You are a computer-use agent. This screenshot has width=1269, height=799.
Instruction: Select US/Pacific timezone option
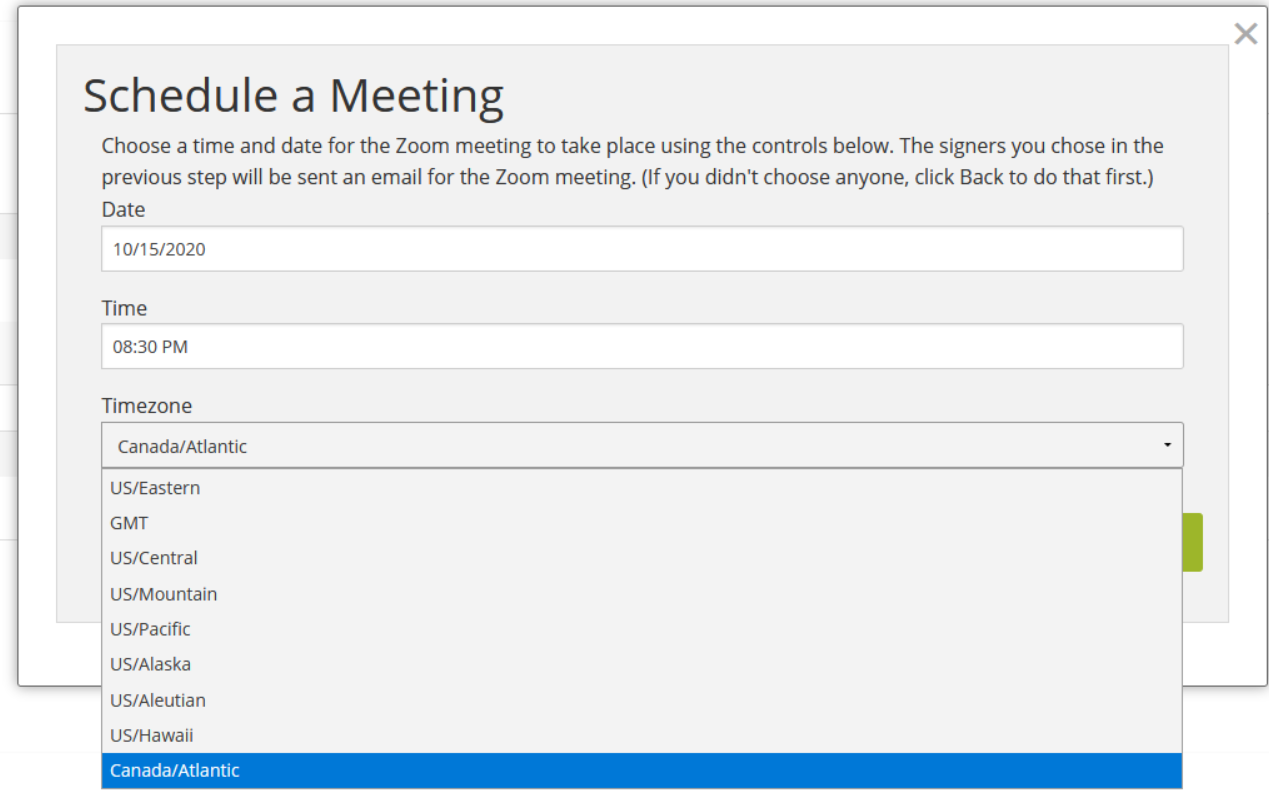(150, 629)
